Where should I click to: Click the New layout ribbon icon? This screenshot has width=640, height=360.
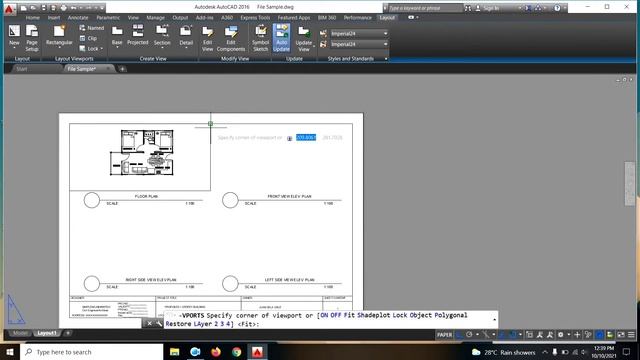(x=14, y=31)
